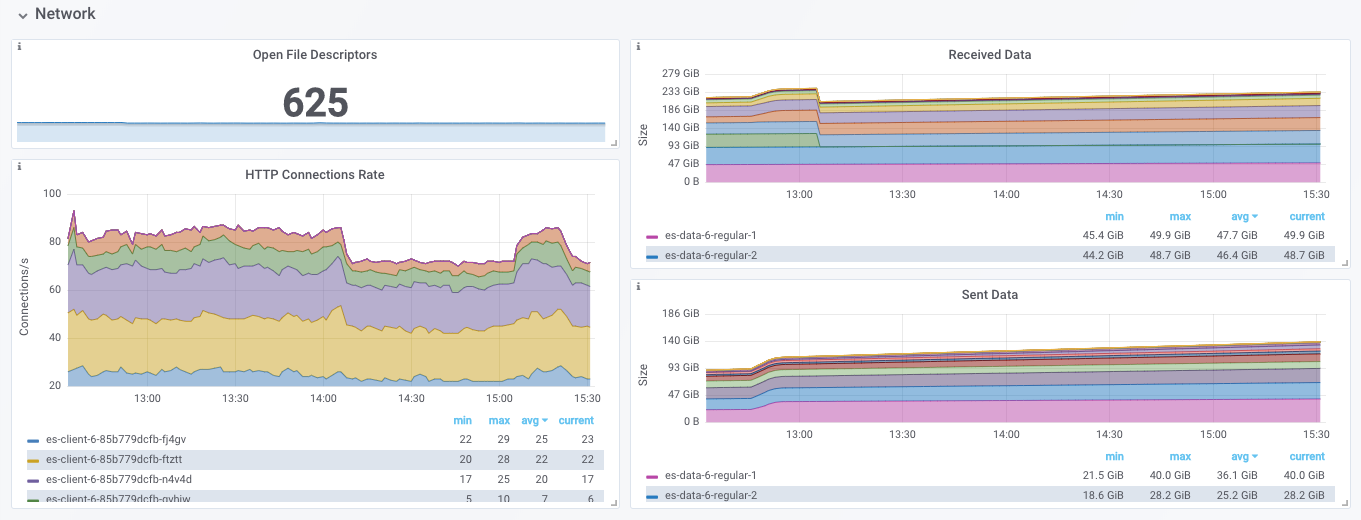Open the HTTP Connections Rate panel title menu

(x=315, y=175)
